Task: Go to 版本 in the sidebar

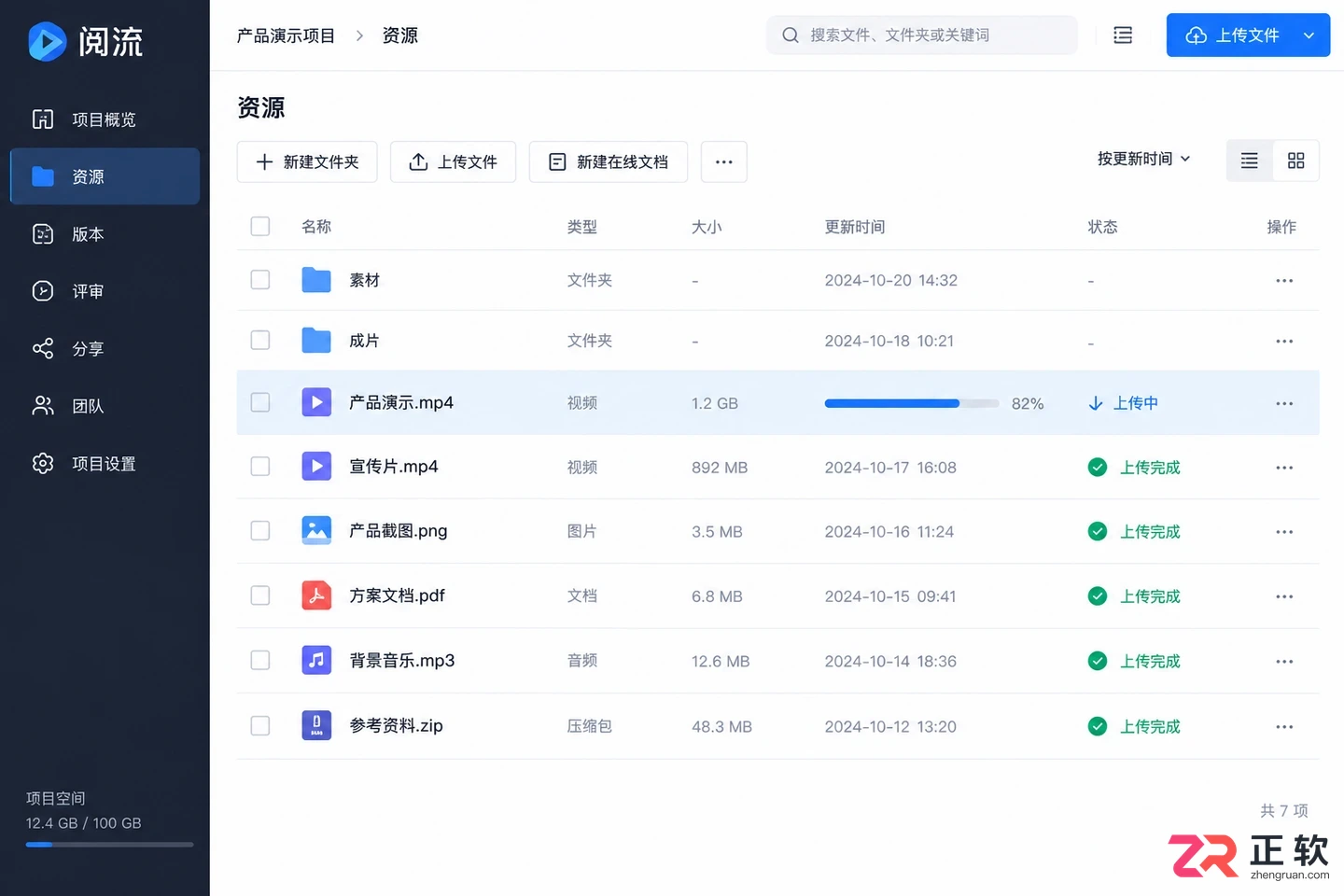Action: point(105,234)
